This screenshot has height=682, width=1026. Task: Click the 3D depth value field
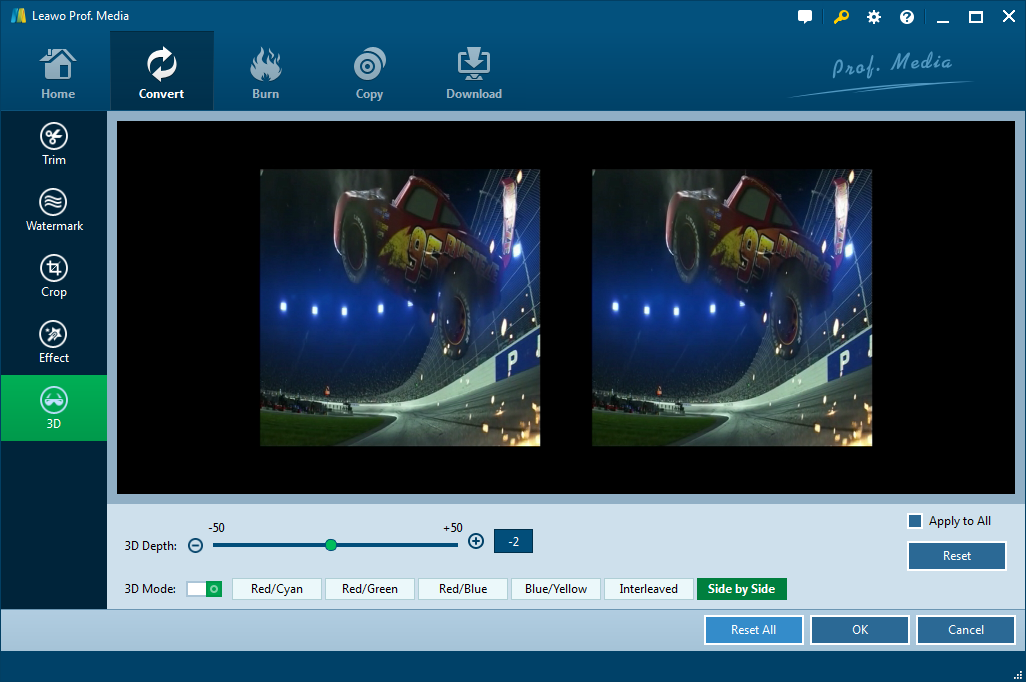tap(513, 541)
